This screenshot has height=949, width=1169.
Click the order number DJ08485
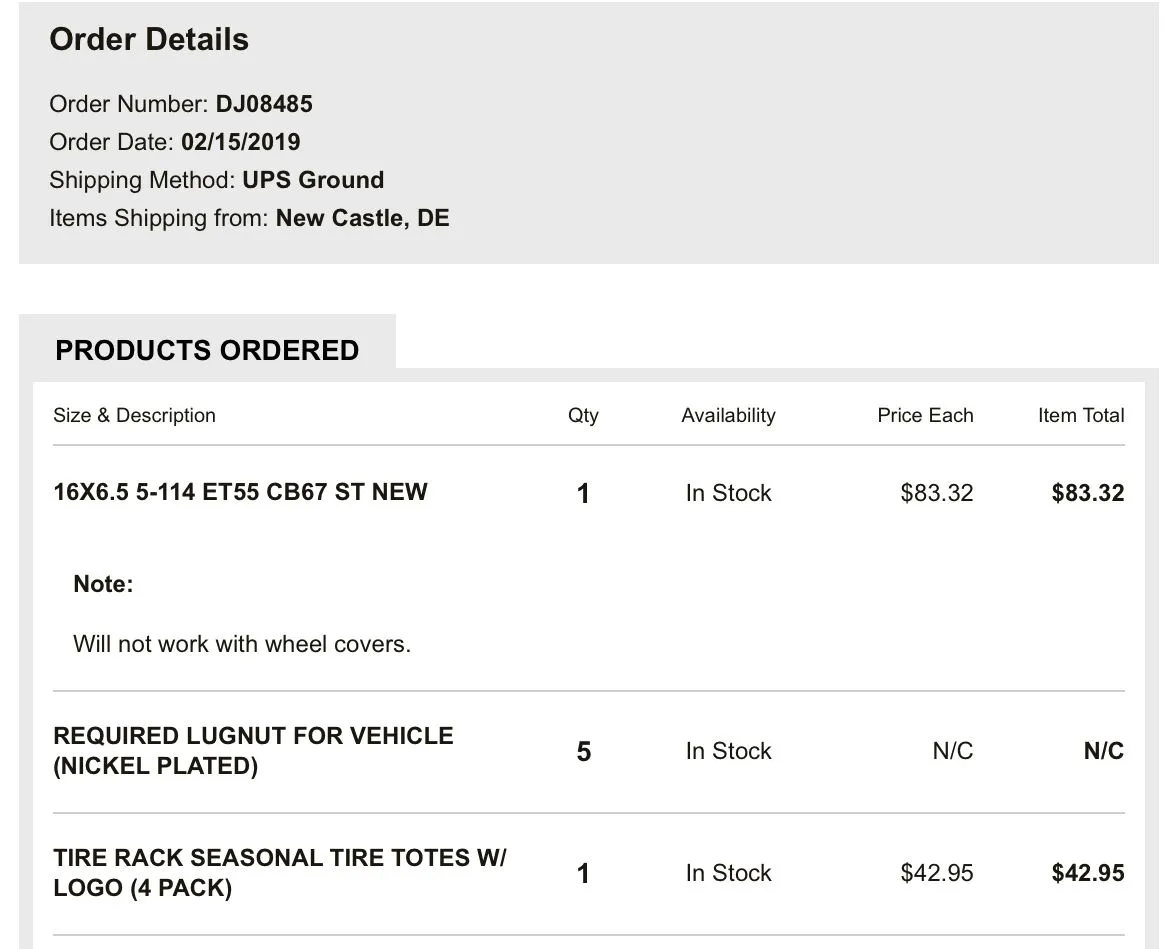click(264, 104)
